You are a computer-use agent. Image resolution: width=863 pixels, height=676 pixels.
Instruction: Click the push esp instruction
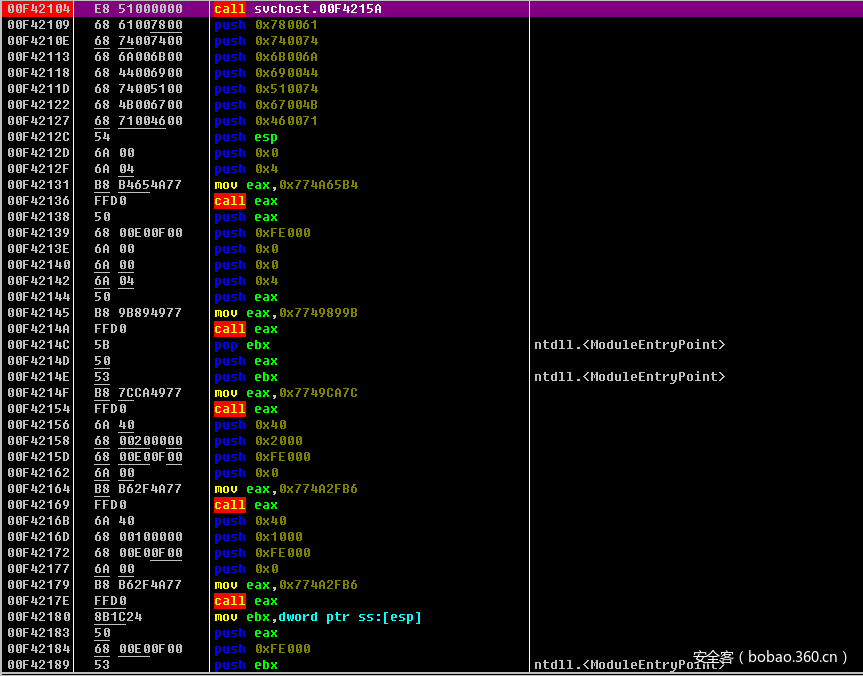click(x=246, y=137)
